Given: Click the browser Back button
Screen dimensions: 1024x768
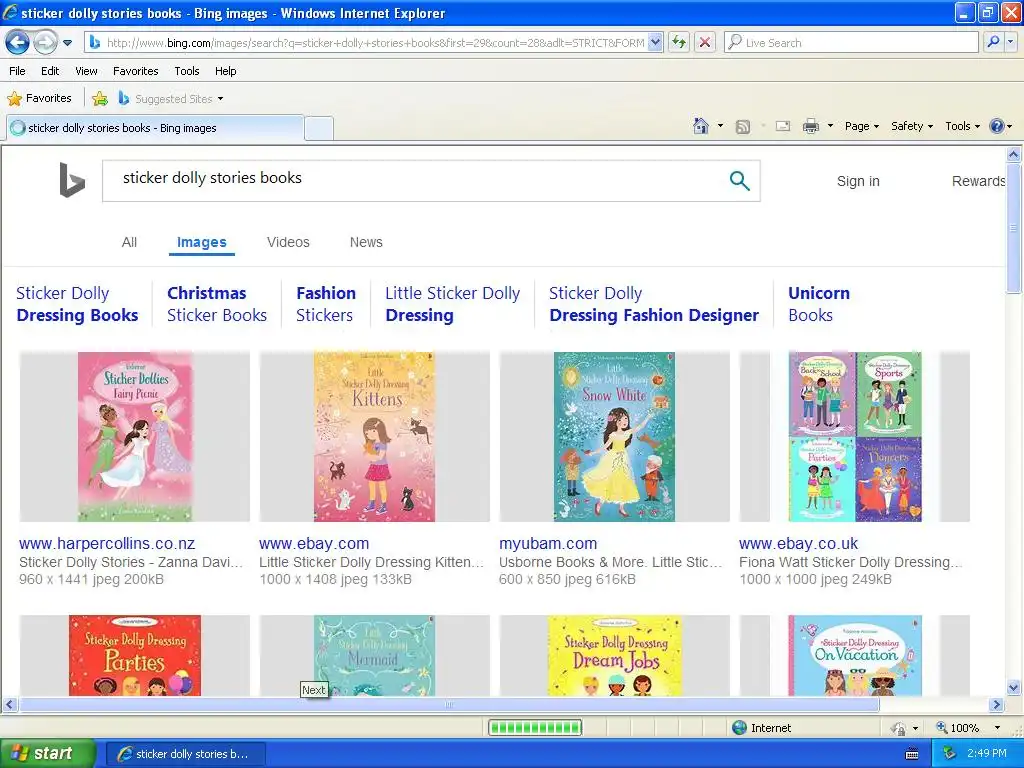Looking at the screenshot, I should (x=18, y=43).
